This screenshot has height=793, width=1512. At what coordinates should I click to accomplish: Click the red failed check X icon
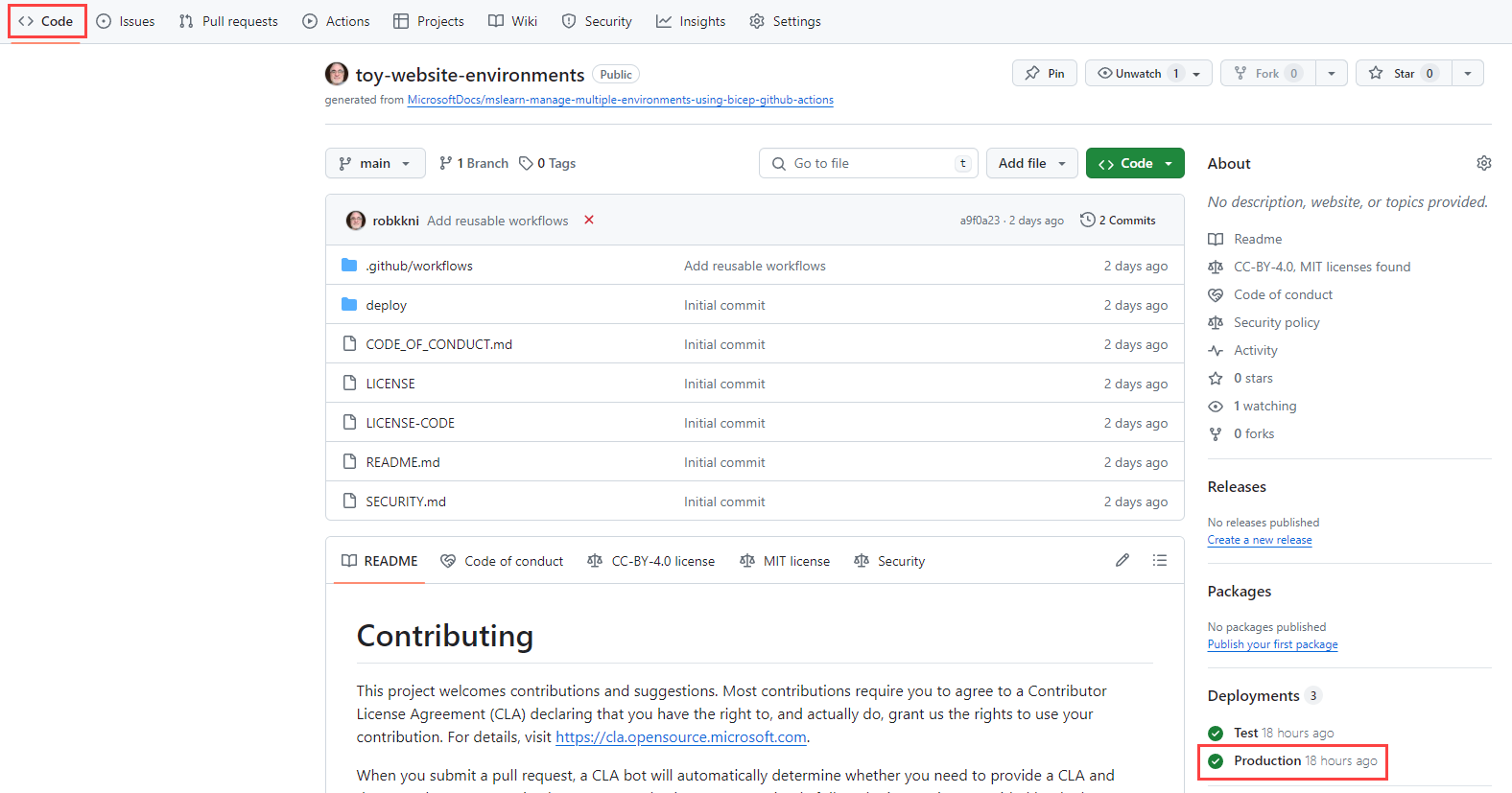589,220
